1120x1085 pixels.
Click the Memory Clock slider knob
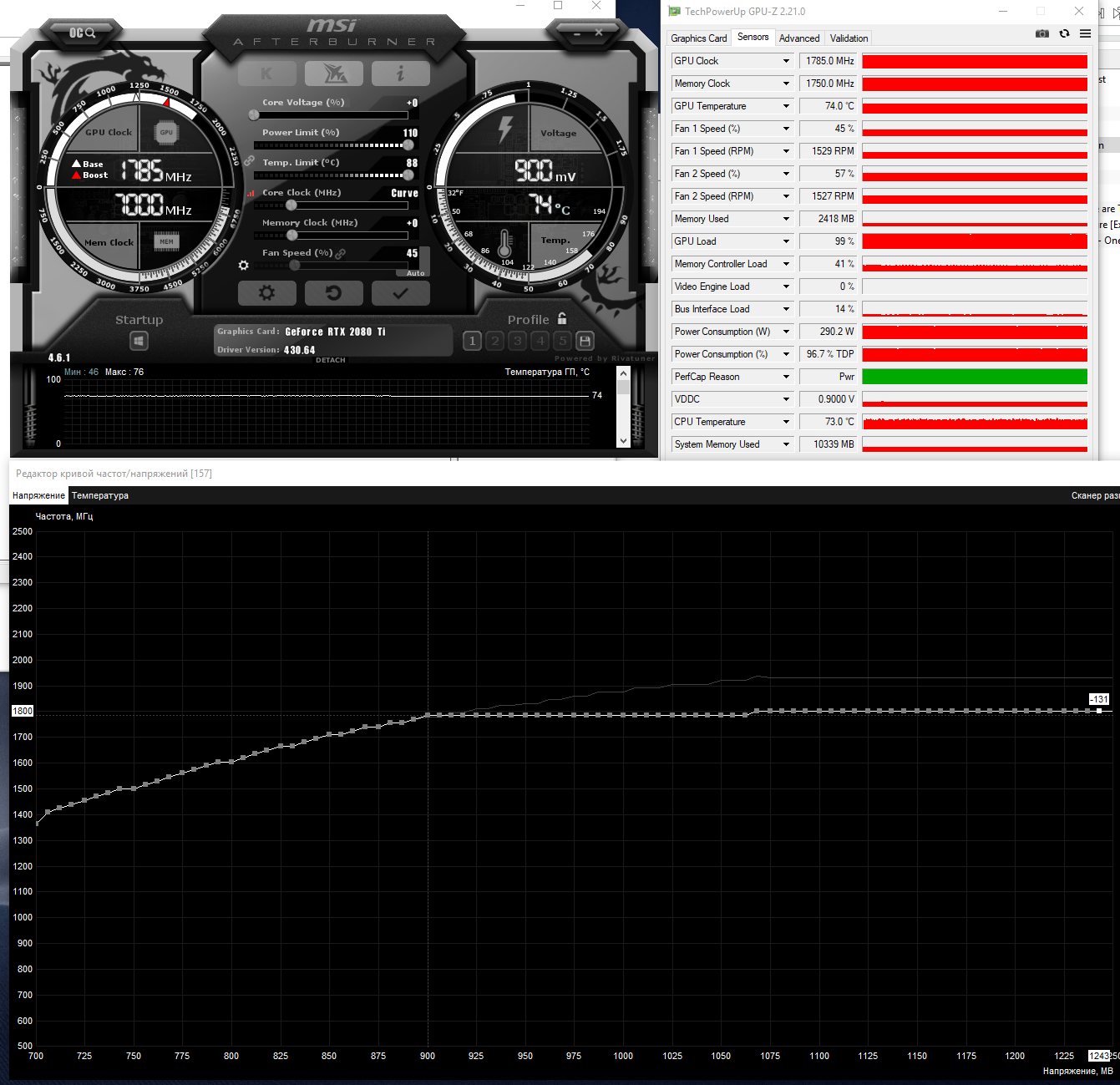pos(292,236)
